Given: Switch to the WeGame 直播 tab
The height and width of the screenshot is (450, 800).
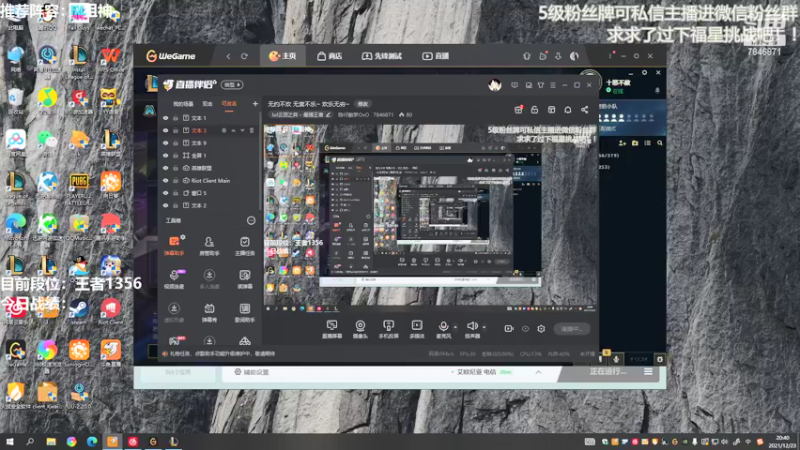Looking at the screenshot, I should pyautogui.click(x=435, y=56).
